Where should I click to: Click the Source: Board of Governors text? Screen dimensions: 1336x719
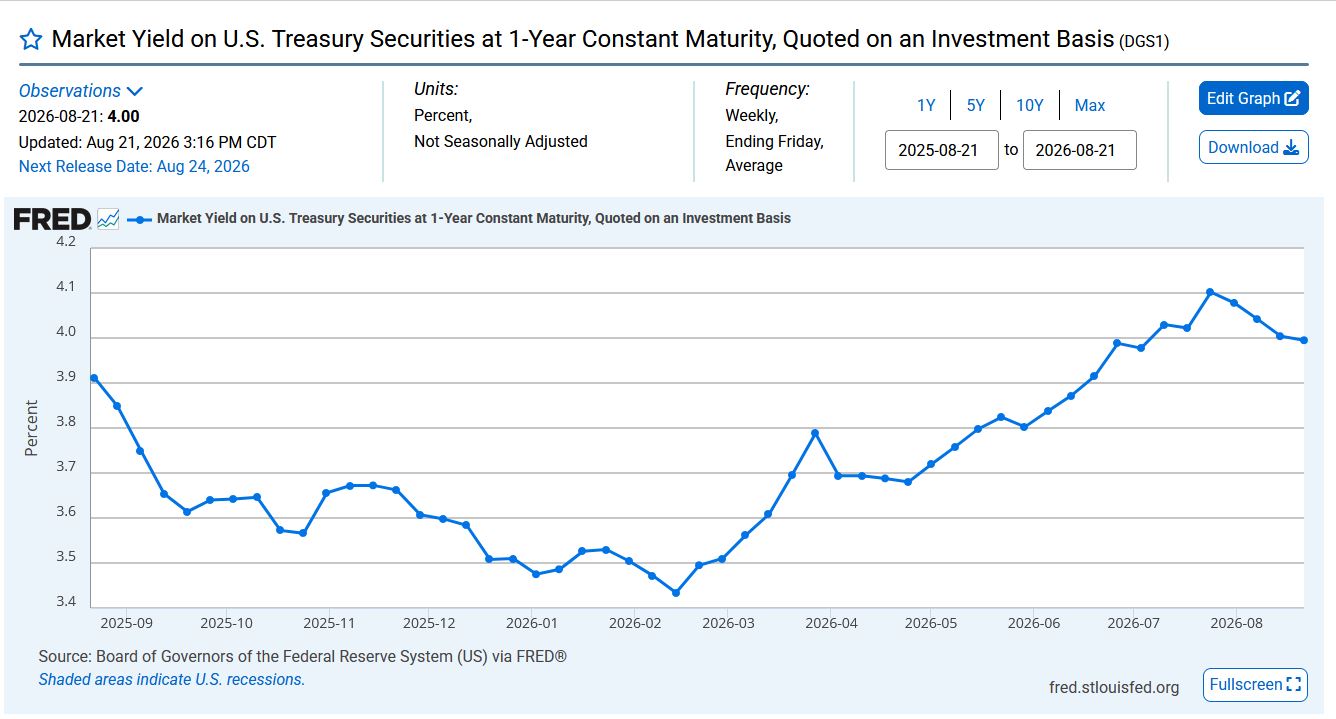pyautogui.click(x=303, y=657)
